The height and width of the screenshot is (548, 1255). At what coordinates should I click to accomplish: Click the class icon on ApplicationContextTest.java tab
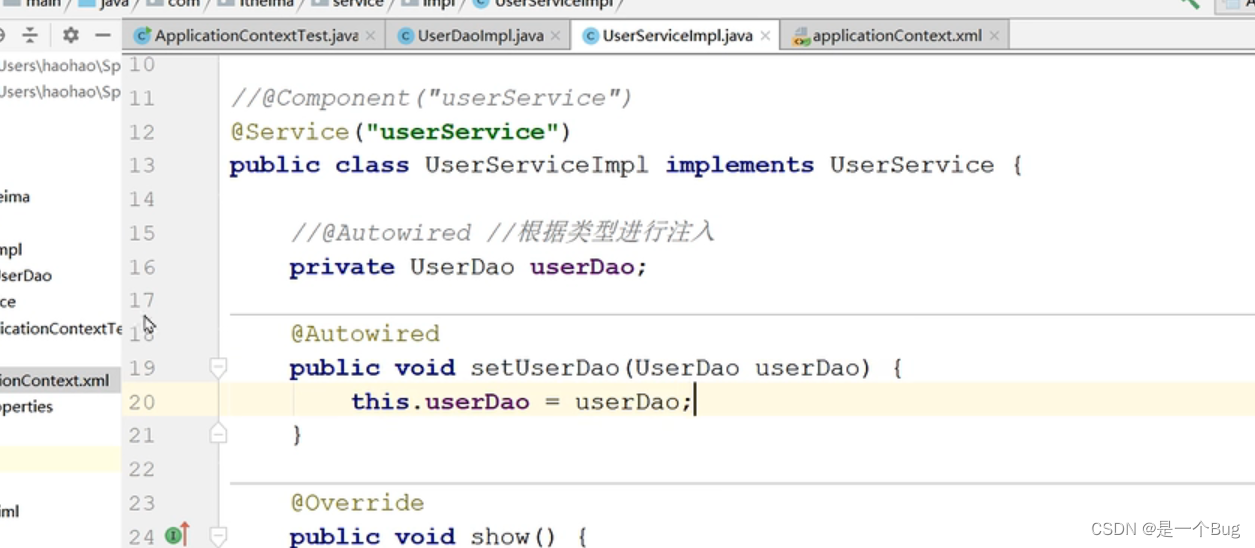point(142,36)
